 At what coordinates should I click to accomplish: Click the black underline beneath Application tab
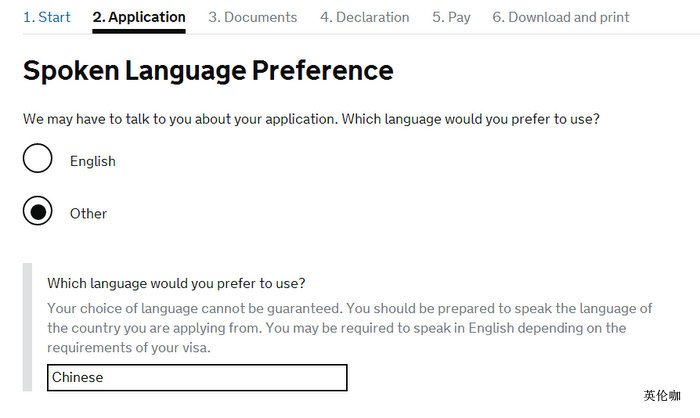click(x=139, y=31)
